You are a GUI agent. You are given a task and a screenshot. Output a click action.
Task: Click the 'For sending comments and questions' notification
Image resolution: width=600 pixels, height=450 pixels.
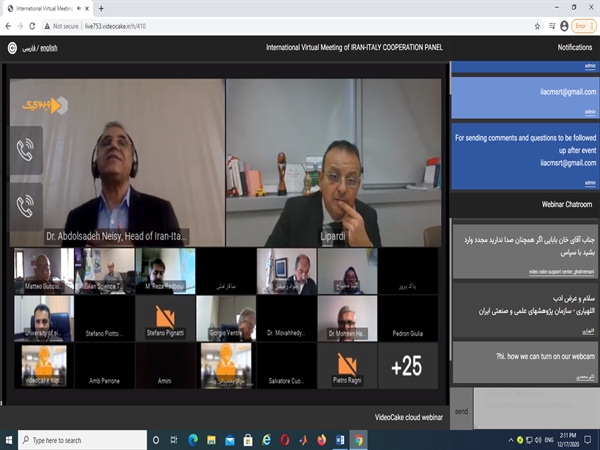525,157
